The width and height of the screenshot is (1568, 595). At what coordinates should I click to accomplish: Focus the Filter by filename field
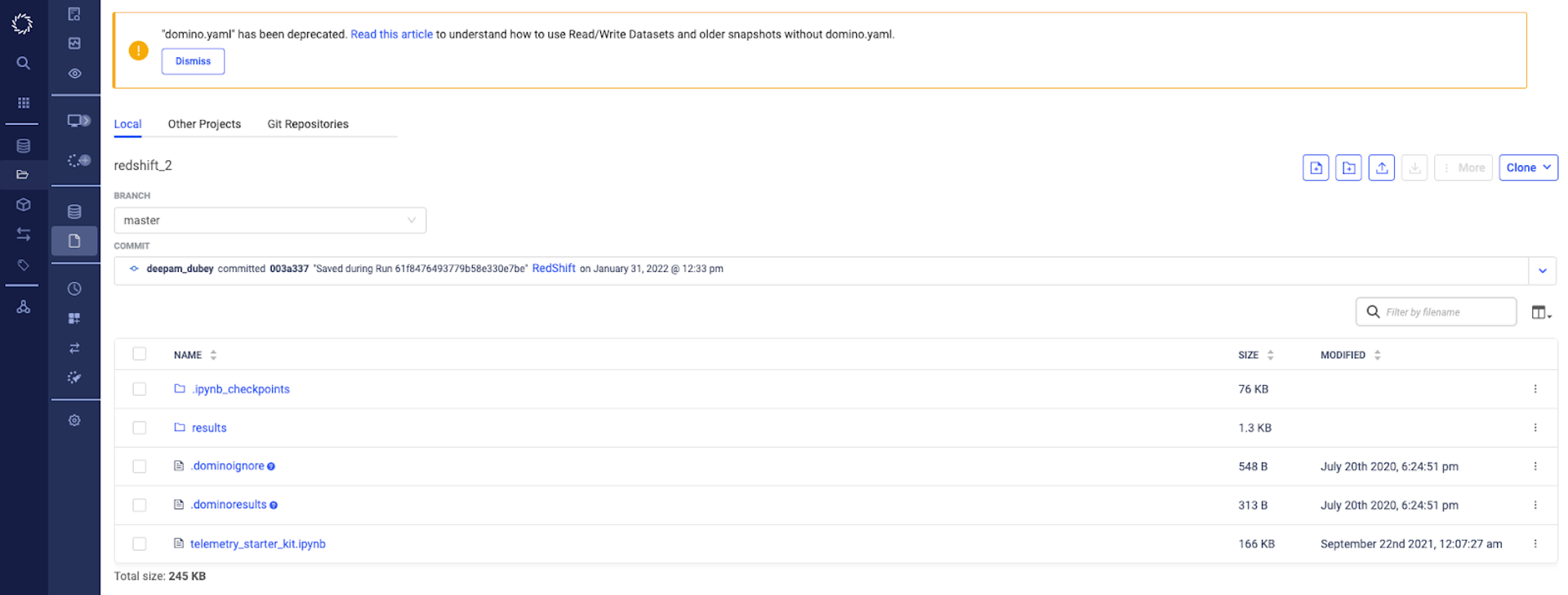tap(1436, 312)
